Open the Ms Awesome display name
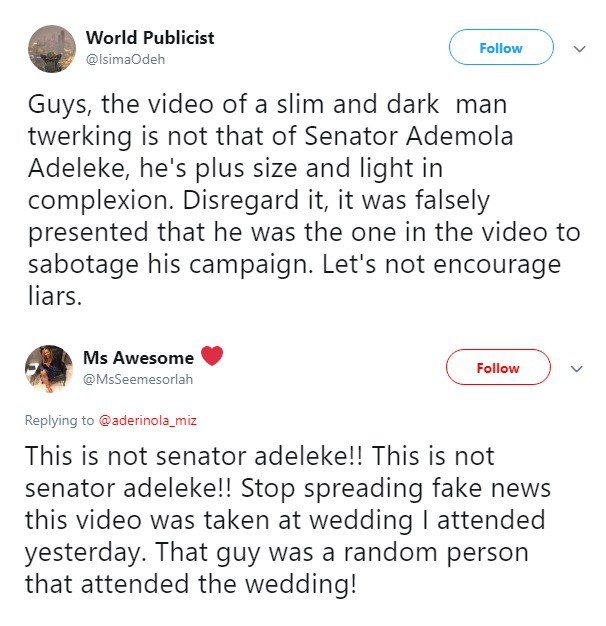Screen dimensions: 606x626 click(x=139, y=356)
